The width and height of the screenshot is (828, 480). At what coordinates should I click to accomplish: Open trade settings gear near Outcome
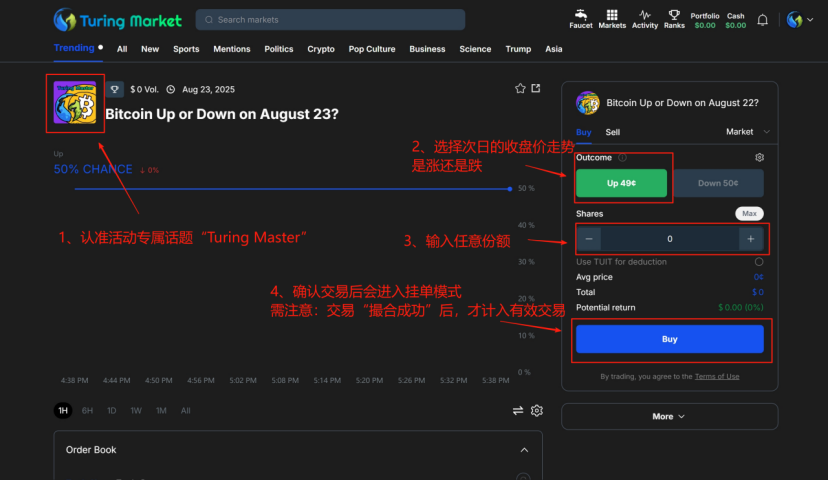[x=759, y=158]
